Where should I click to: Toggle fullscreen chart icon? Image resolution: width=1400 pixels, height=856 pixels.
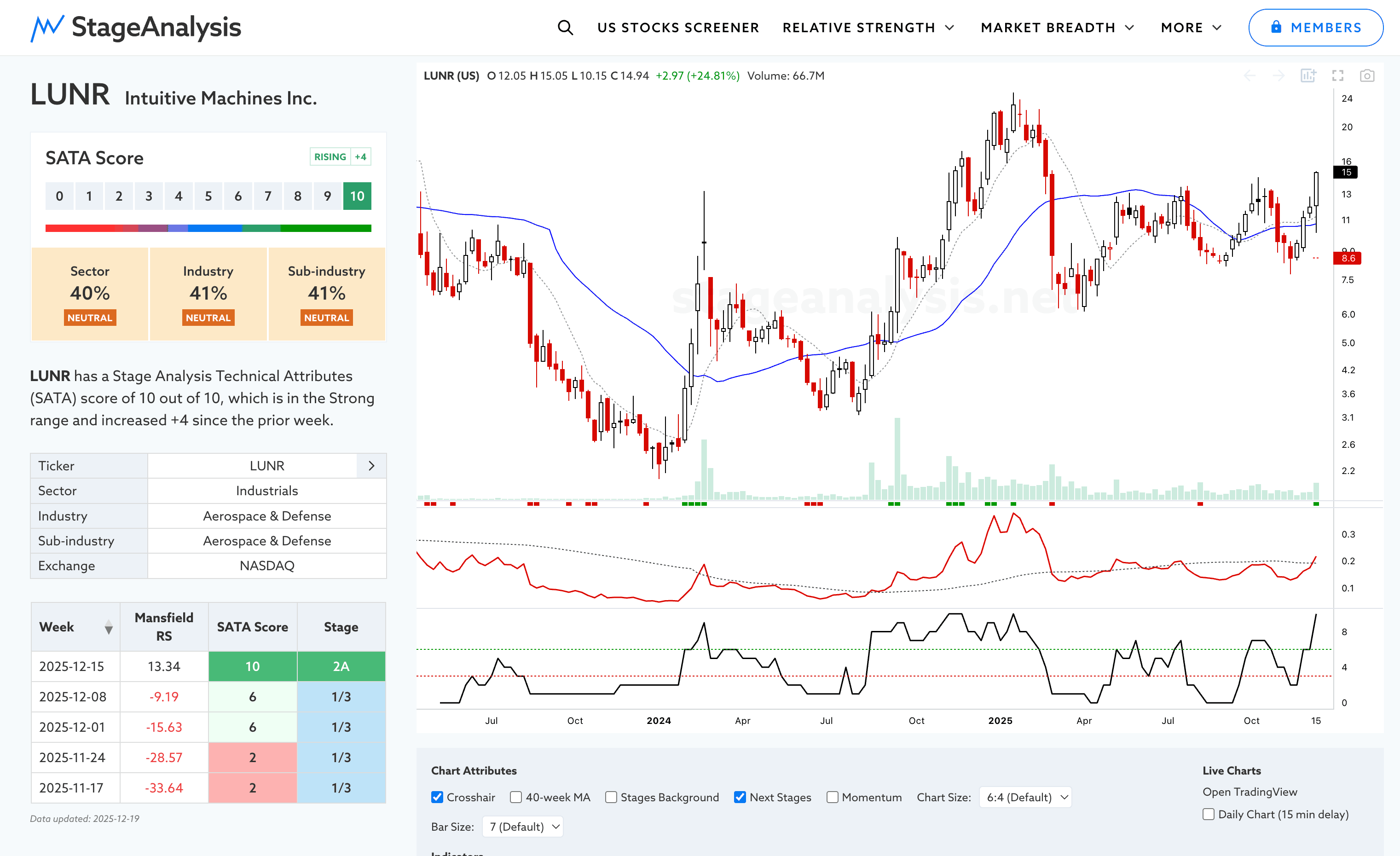coord(1337,75)
